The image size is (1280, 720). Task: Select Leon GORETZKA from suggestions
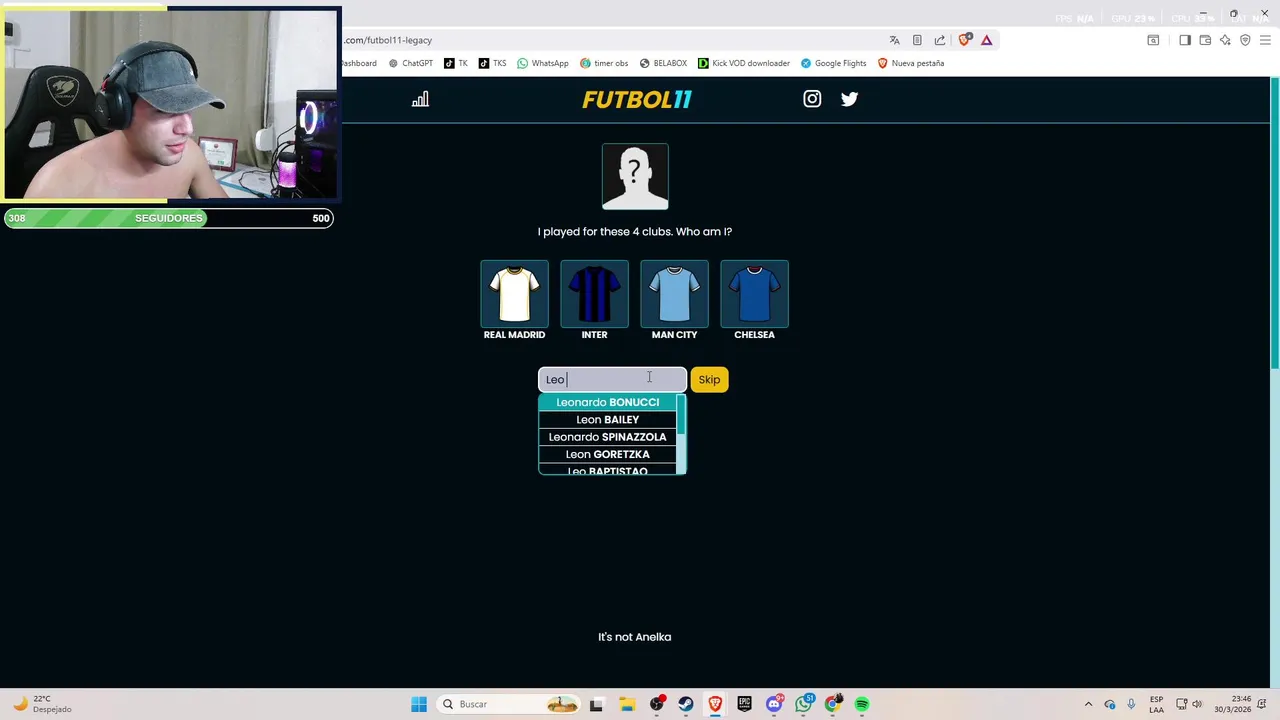coord(607,454)
